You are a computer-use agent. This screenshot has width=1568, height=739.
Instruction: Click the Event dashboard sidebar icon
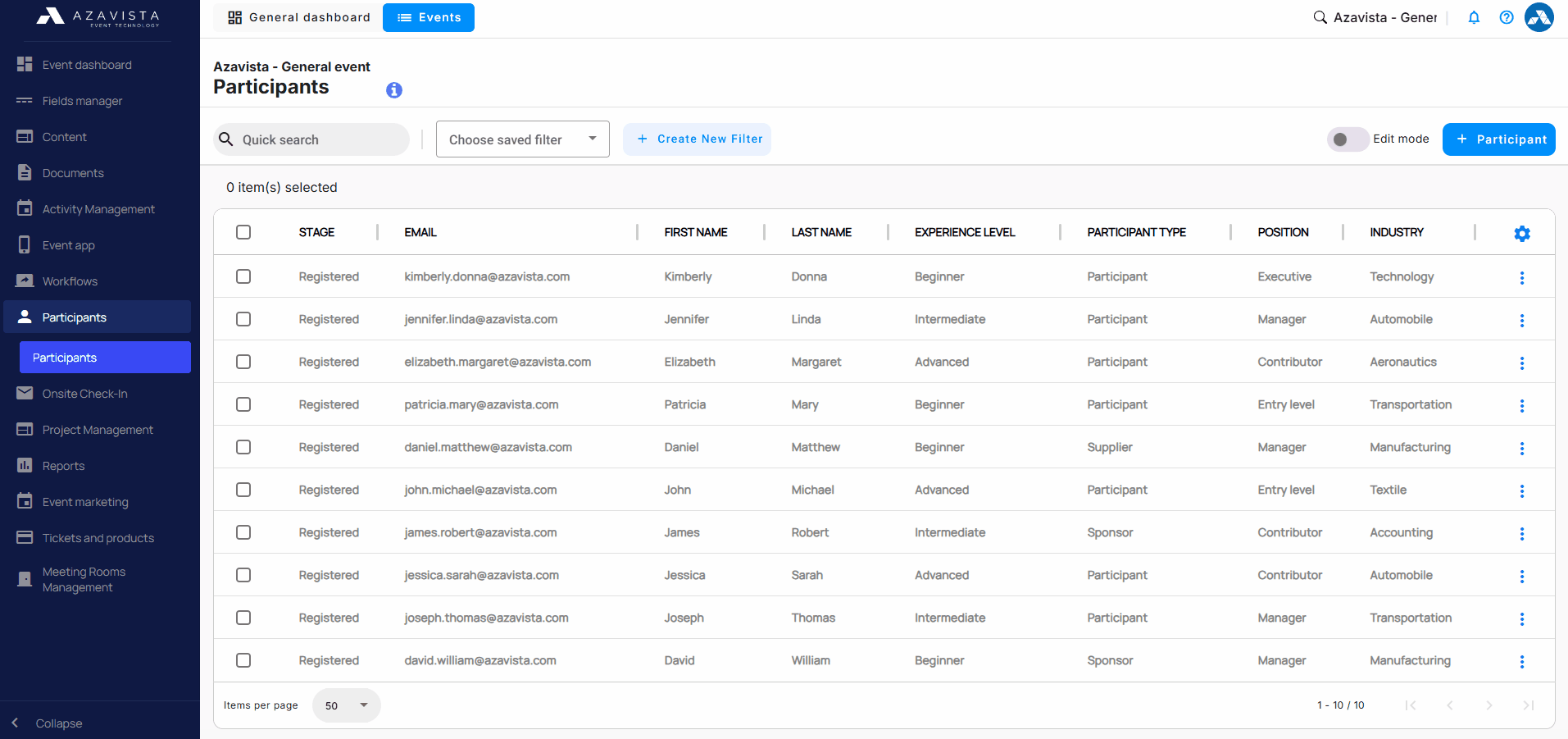pyautogui.click(x=25, y=64)
